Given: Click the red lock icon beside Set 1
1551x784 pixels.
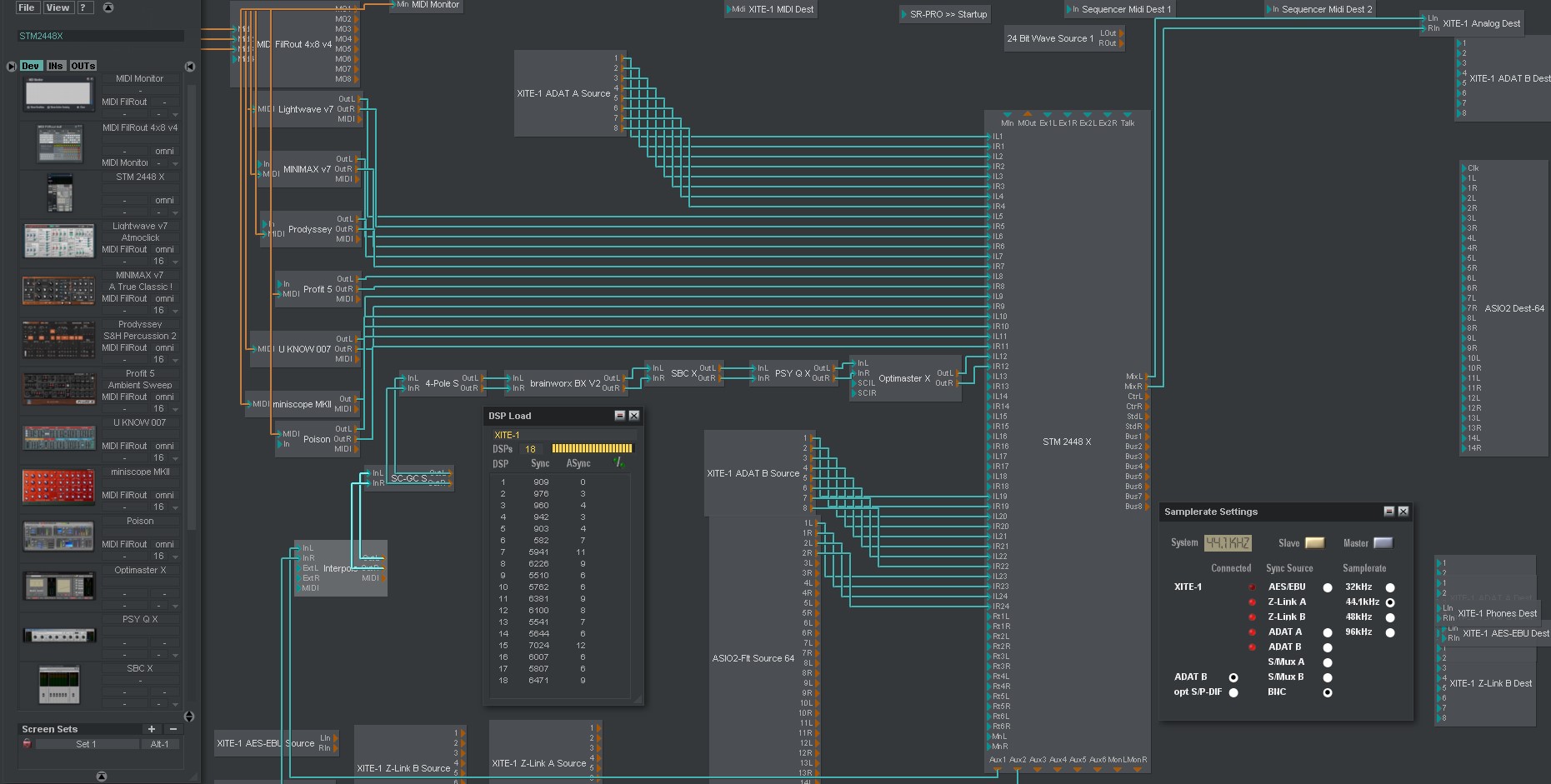Looking at the screenshot, I should pos(27,743).
